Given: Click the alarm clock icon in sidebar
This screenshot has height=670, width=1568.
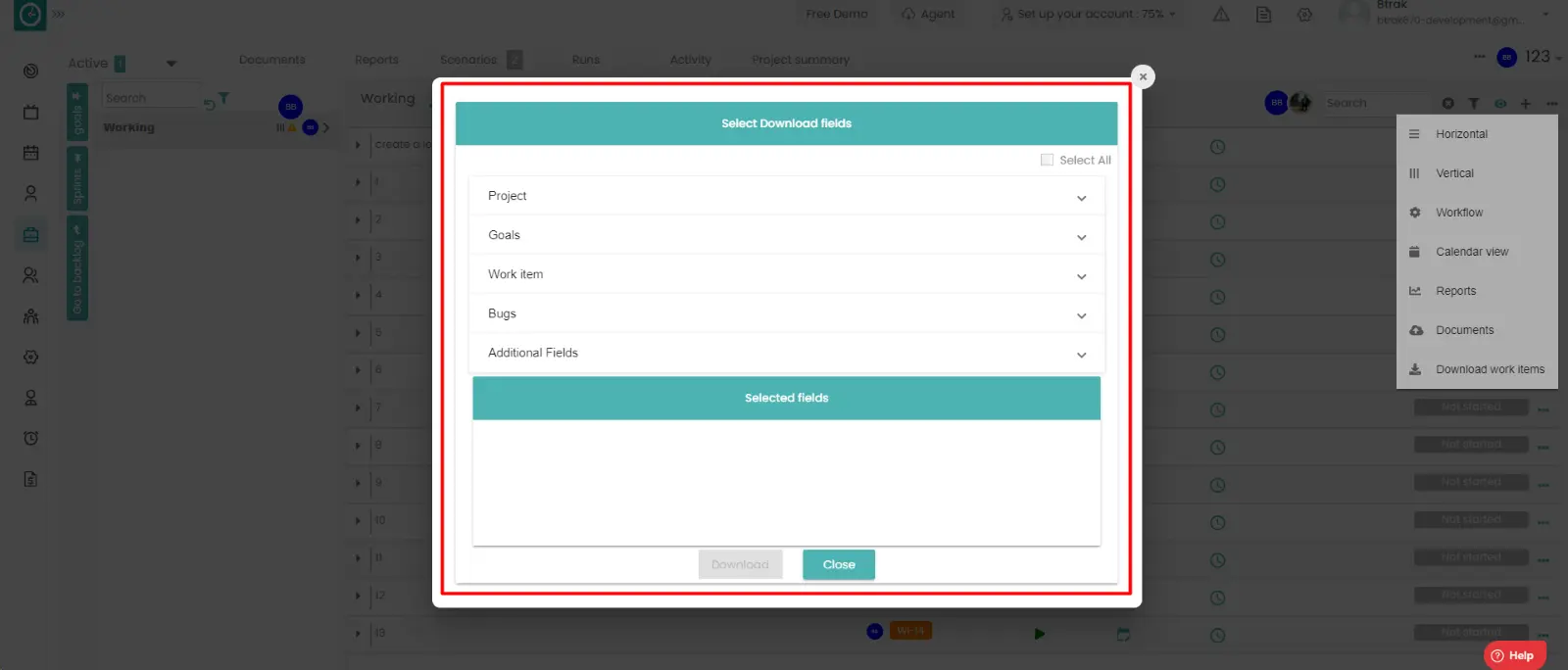Looking at the screenshot, I should (x=31, y=438).
